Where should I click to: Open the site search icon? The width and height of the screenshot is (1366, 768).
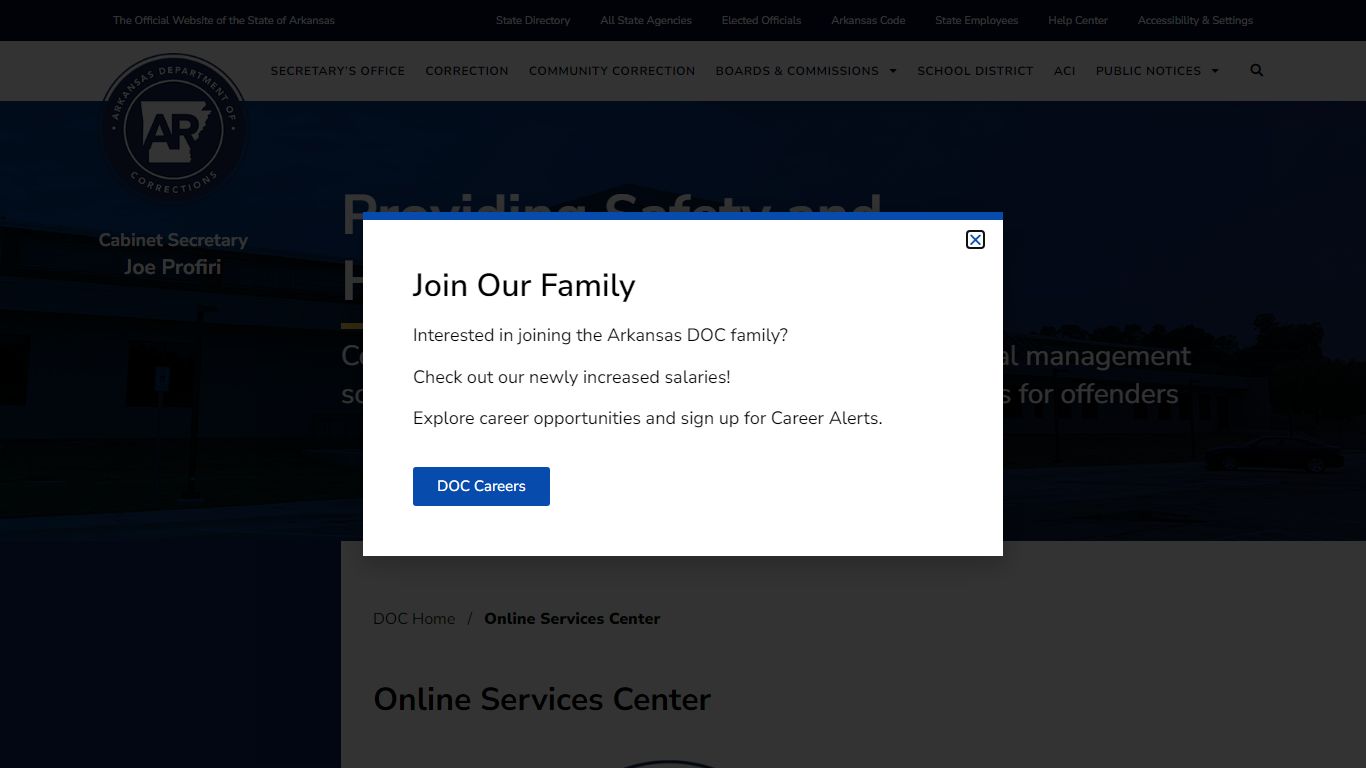click(1257, 70)
